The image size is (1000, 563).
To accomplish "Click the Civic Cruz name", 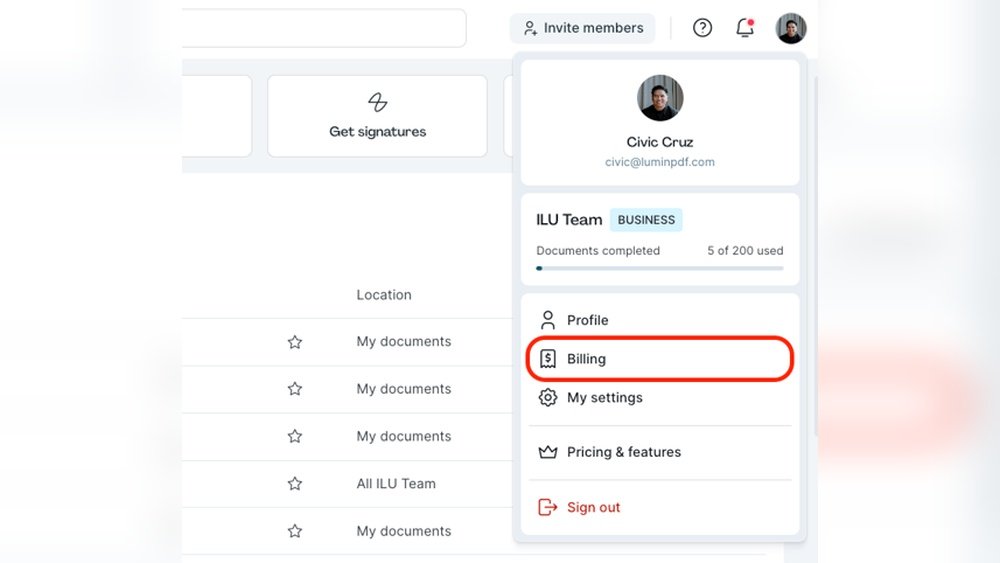I will tap(660, 142).
